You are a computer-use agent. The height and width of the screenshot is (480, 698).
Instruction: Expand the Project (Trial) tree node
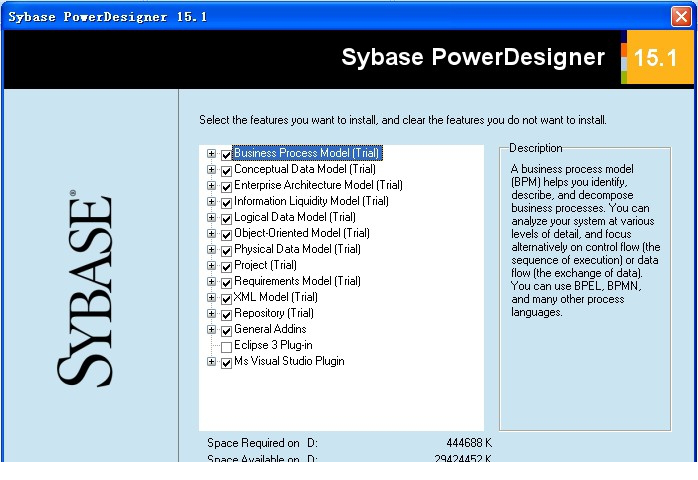(x=211, y=266)
